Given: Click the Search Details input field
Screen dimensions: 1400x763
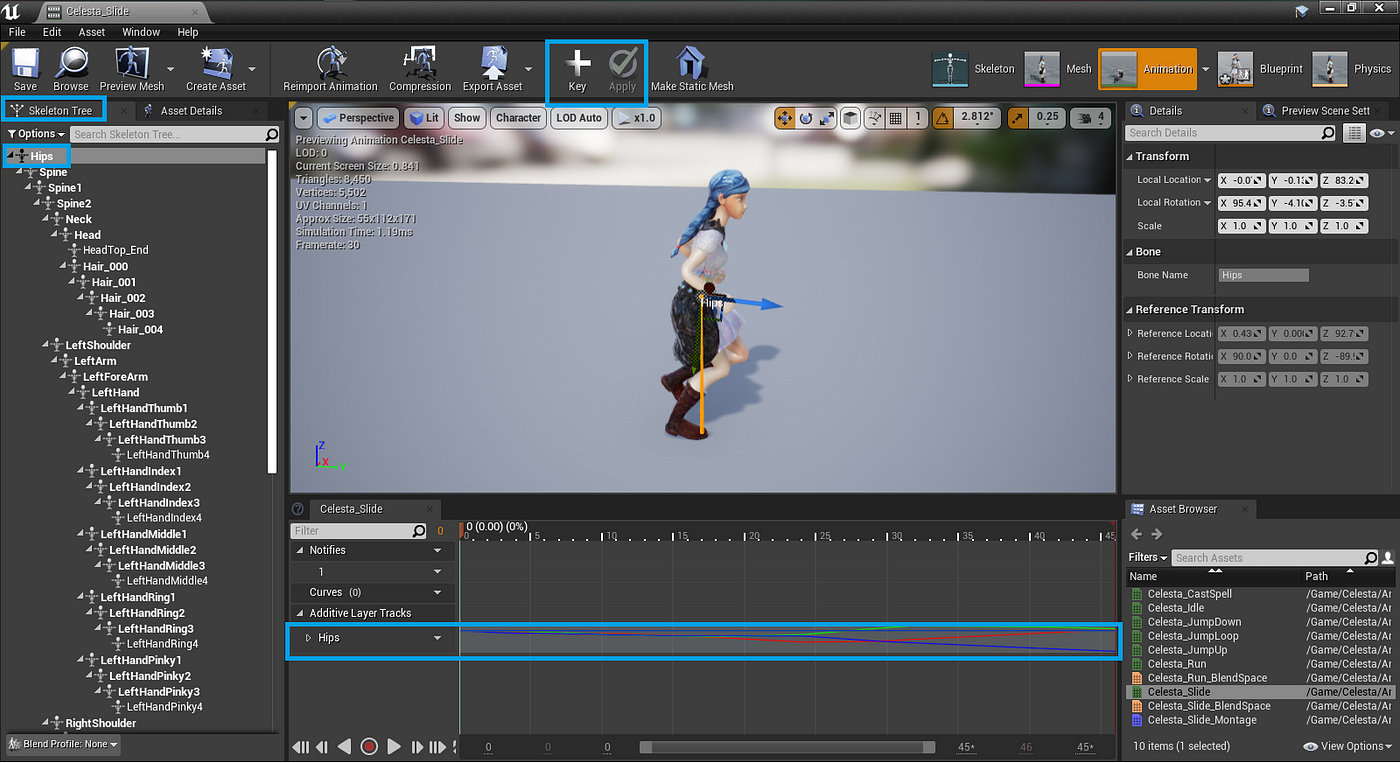Looking at the screenshot, I should [x=1232, y=132].
